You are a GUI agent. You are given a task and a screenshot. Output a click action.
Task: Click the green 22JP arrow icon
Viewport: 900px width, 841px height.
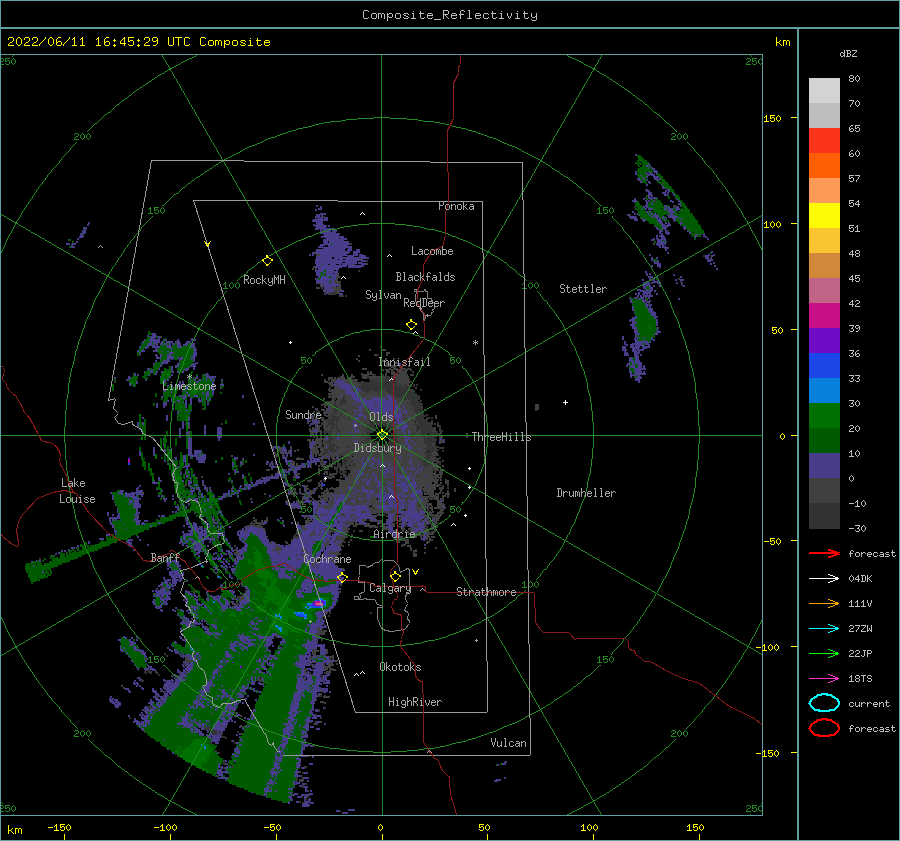(x=824, y=653)
